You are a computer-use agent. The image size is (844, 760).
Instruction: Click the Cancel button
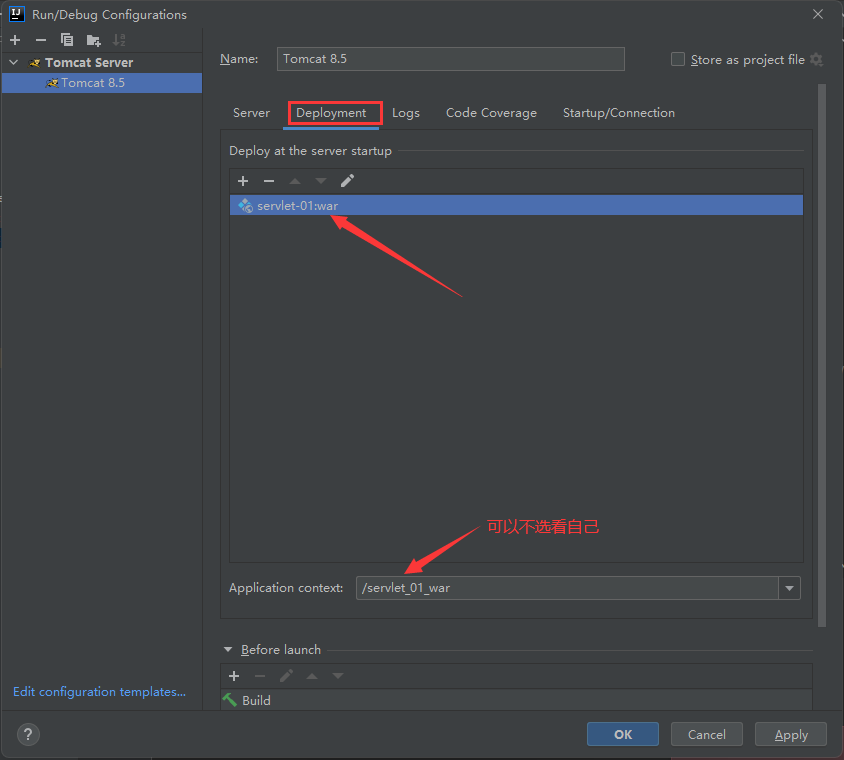pos(707,734)
